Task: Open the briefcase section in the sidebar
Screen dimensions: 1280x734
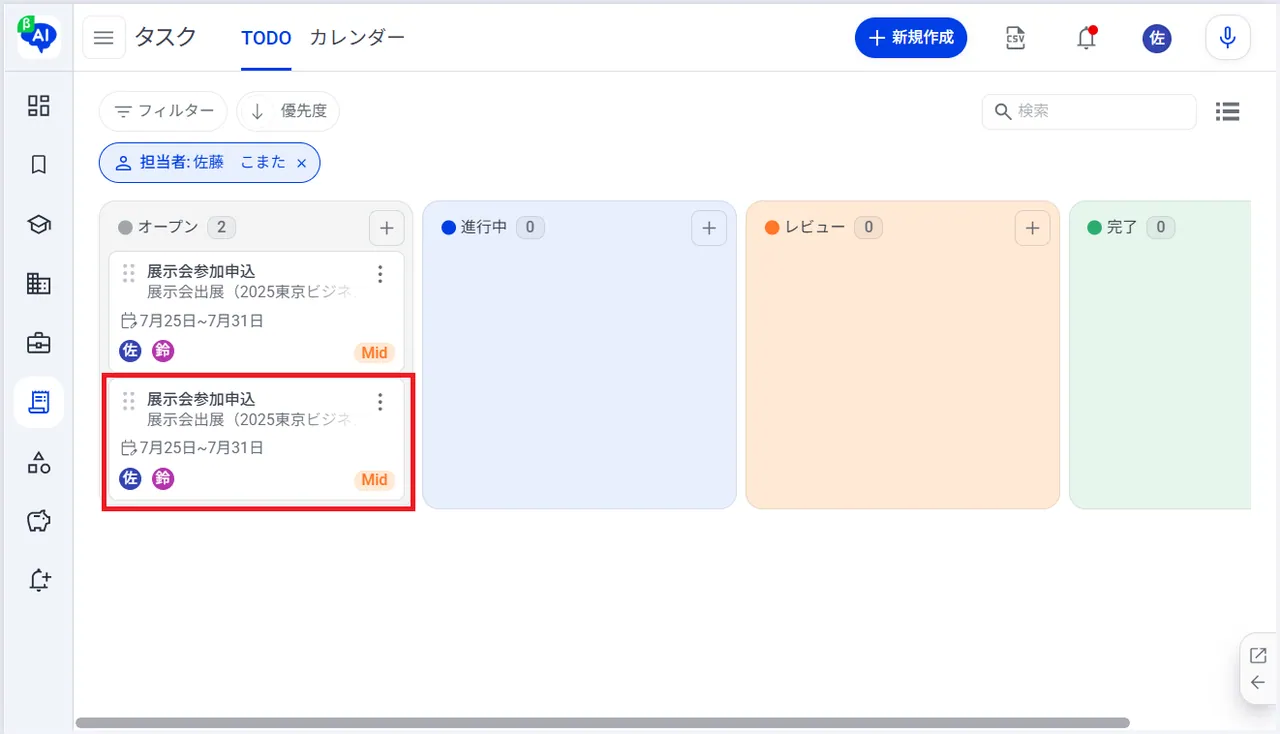Action: (x=39, y=343)
